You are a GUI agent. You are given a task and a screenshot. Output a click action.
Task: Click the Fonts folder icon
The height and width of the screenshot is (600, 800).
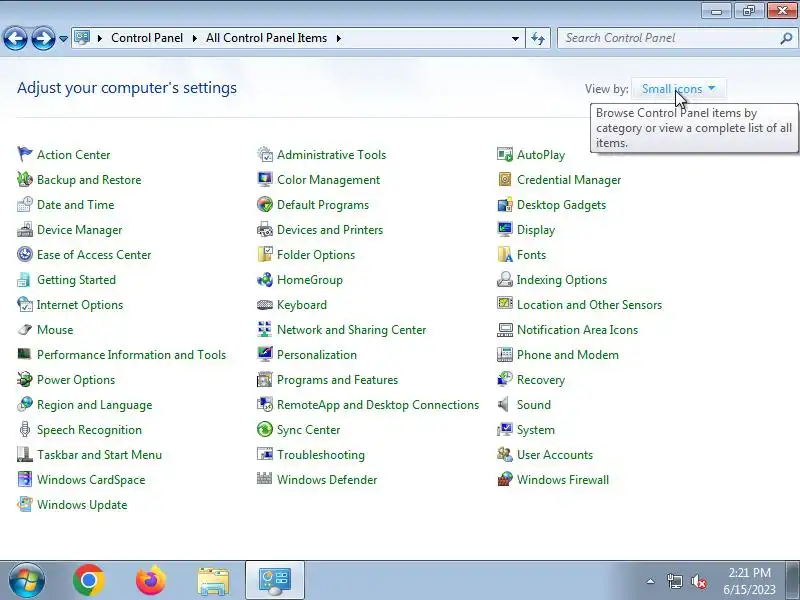pos(505,254)
